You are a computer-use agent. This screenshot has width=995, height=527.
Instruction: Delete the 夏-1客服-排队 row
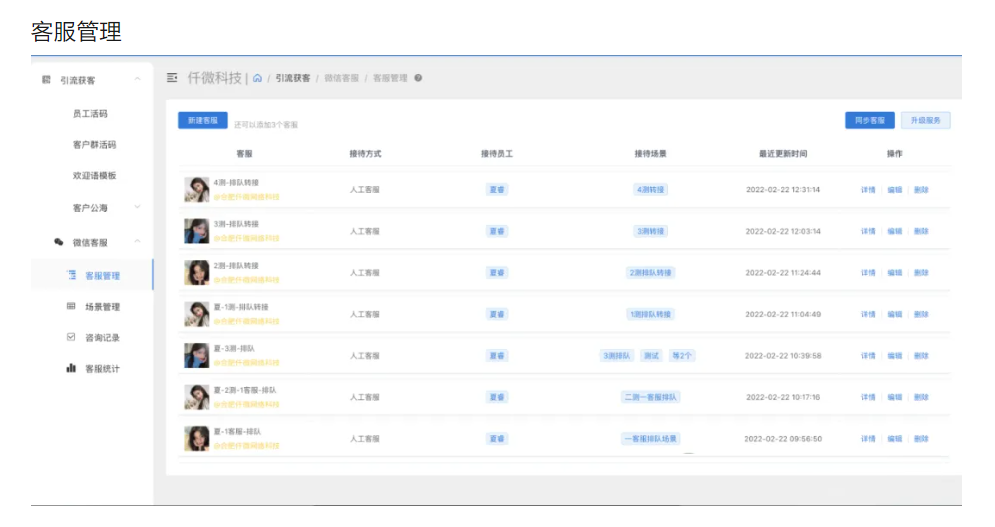coord(920,439)
